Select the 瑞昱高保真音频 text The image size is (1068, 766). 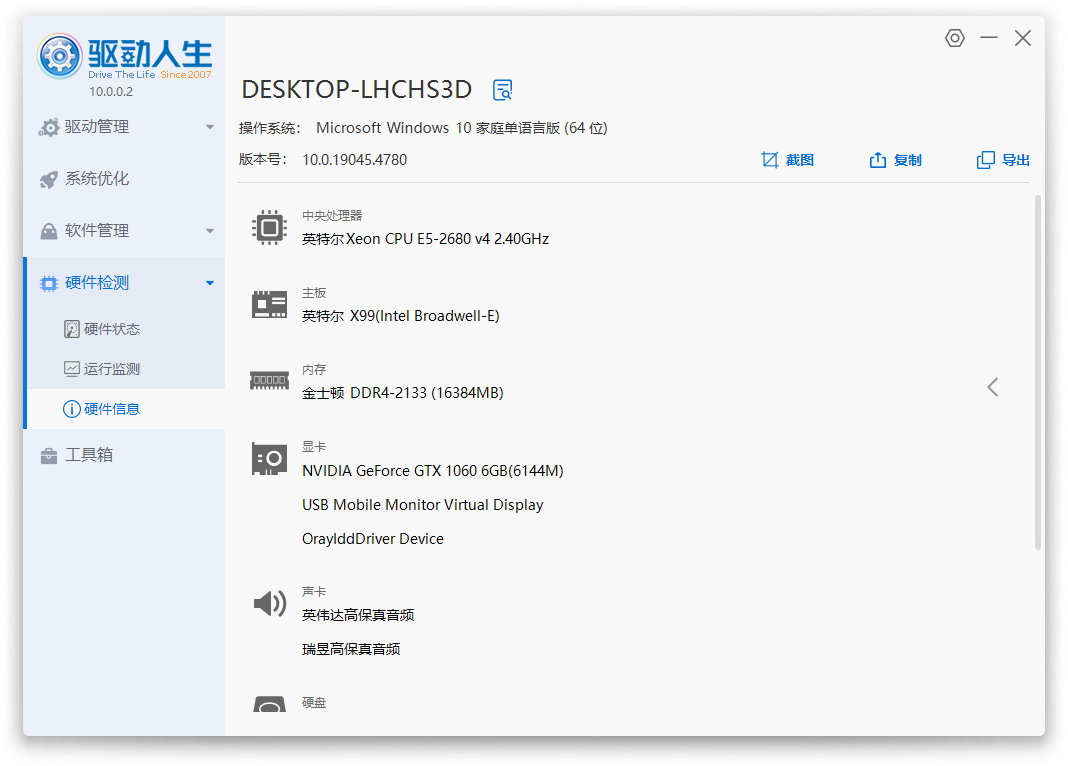coord(351,649)
